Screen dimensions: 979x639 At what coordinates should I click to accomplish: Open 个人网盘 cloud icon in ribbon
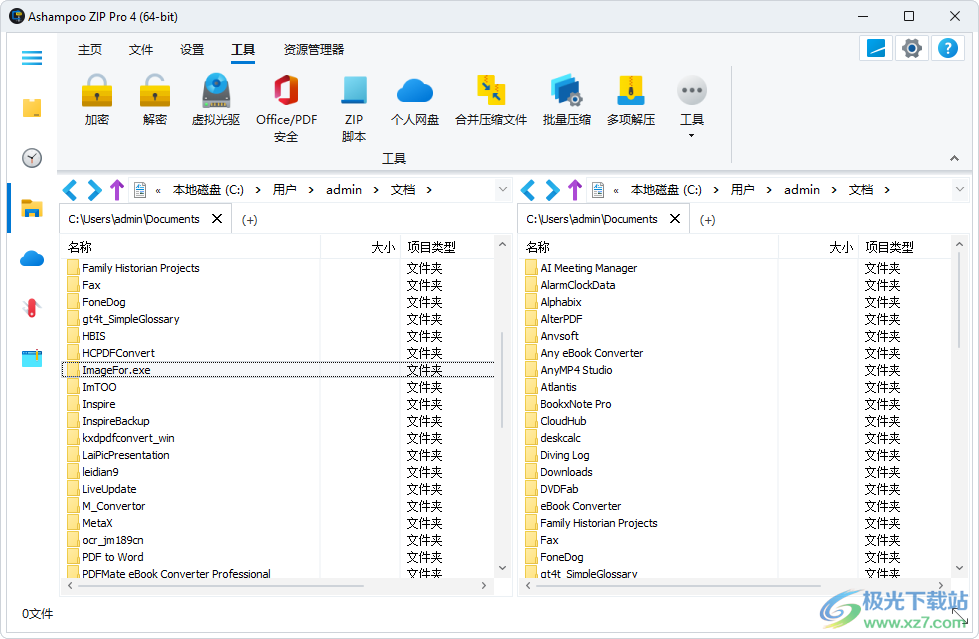coord(415,91)
